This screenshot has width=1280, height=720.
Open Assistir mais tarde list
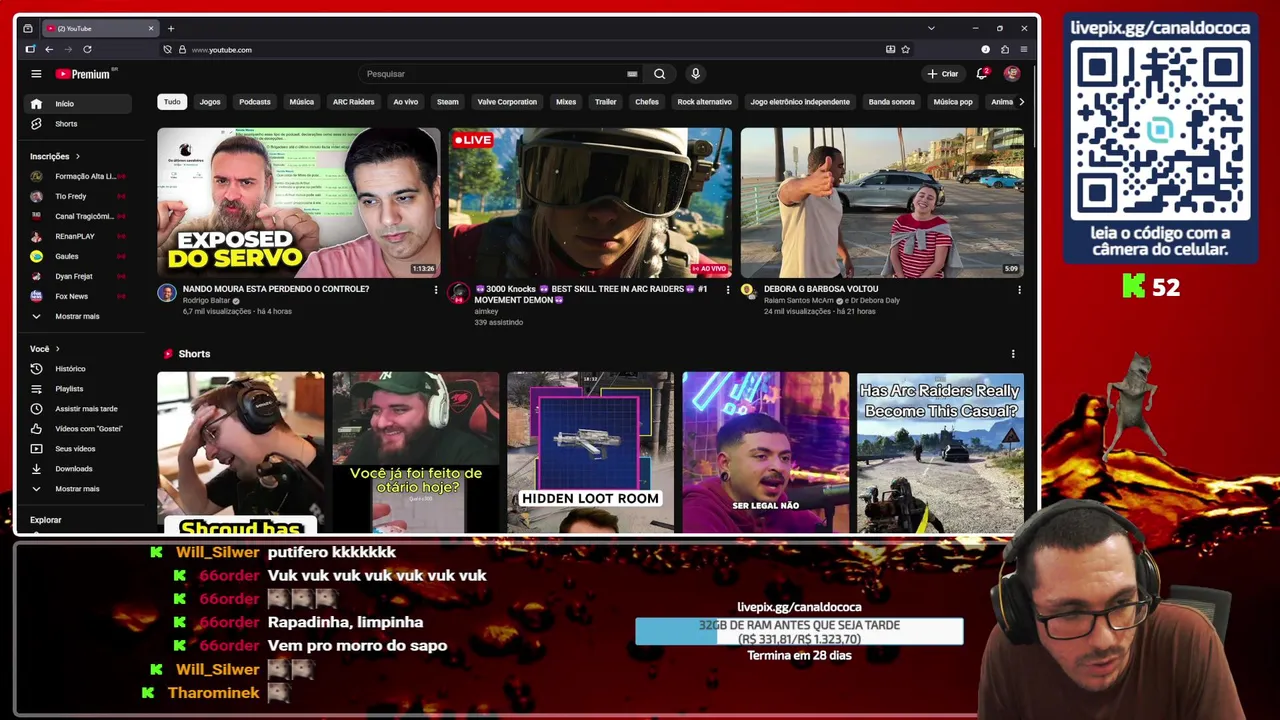coord(78,409)
